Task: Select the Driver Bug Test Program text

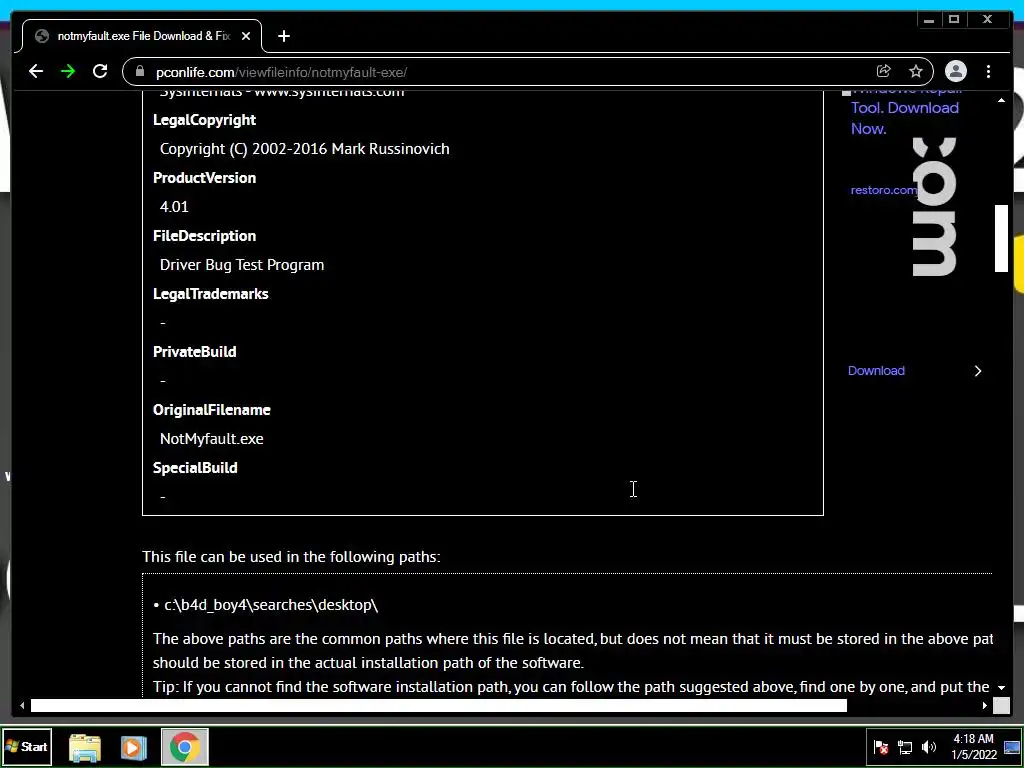Action: (x=242, y=265)
